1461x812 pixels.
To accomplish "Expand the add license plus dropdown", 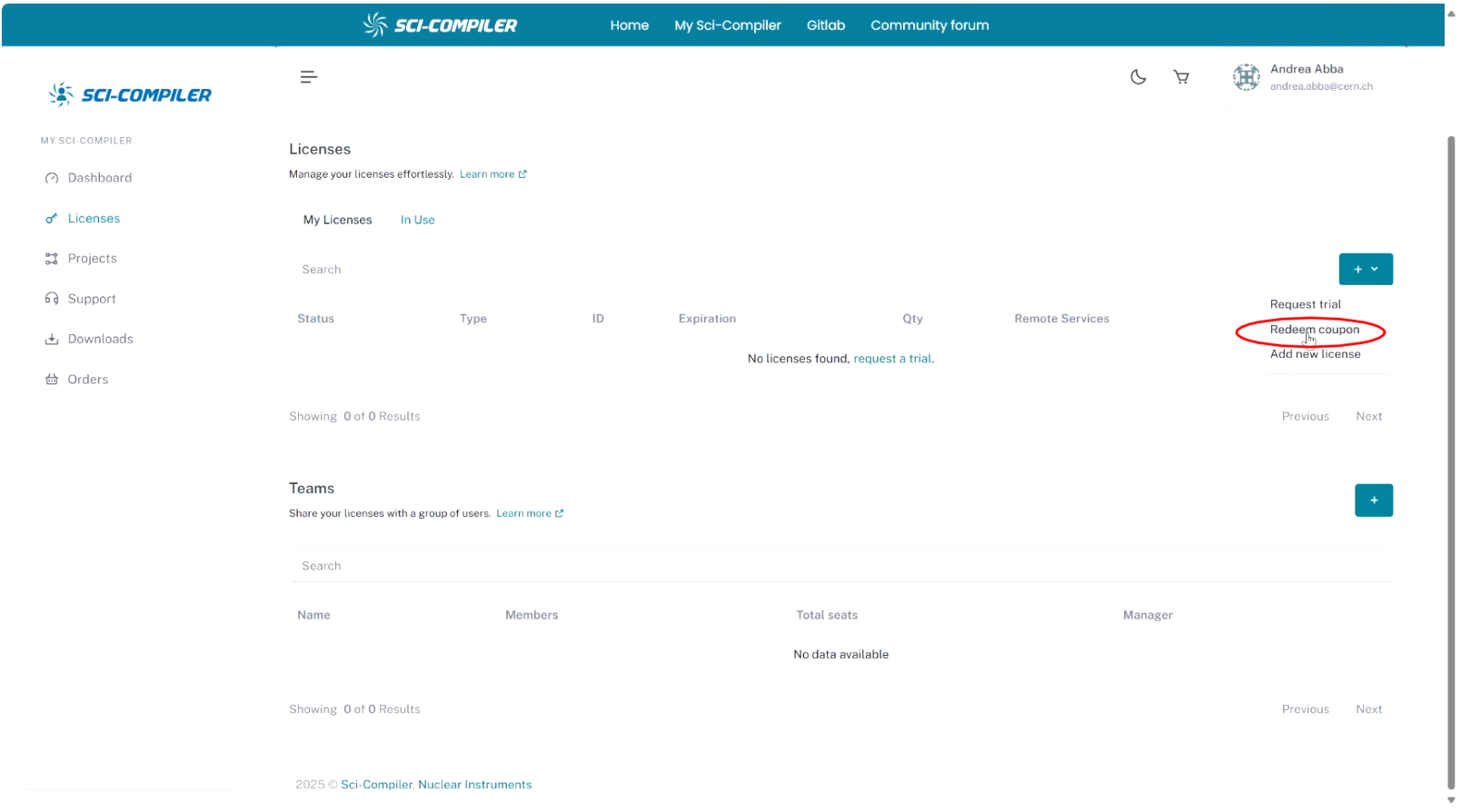I will tap(1366, 269).
